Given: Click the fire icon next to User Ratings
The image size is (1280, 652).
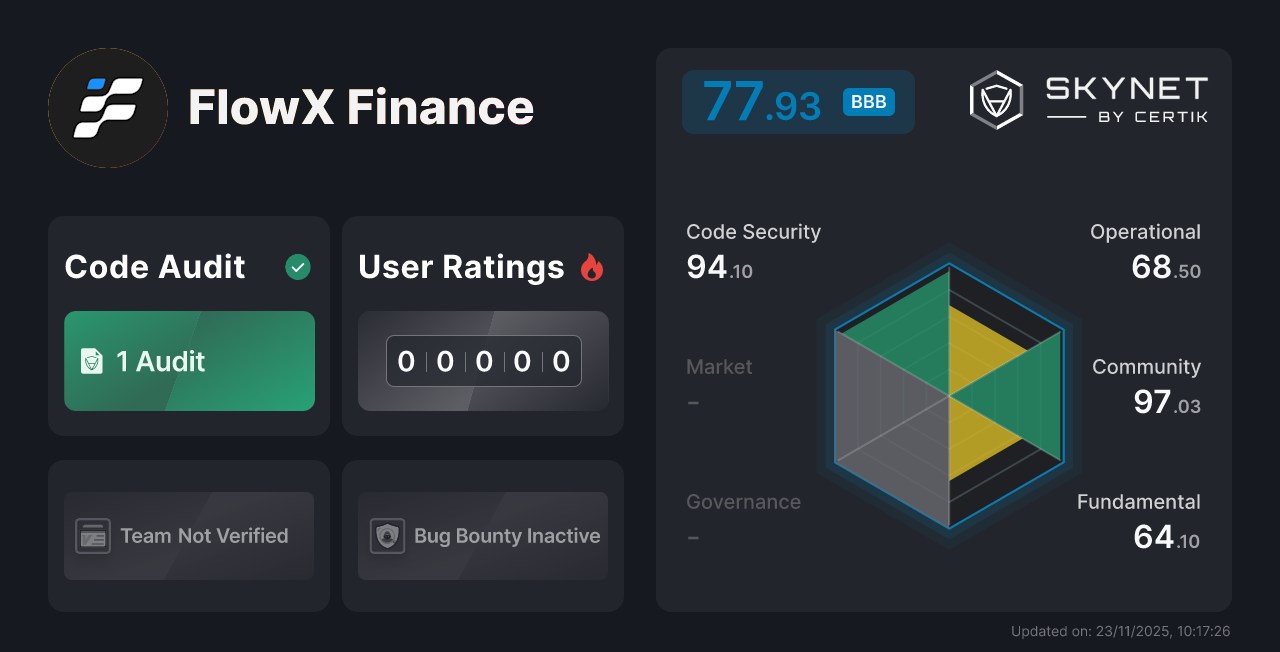Looking at the screenshot, I should (x=592, y=267).
